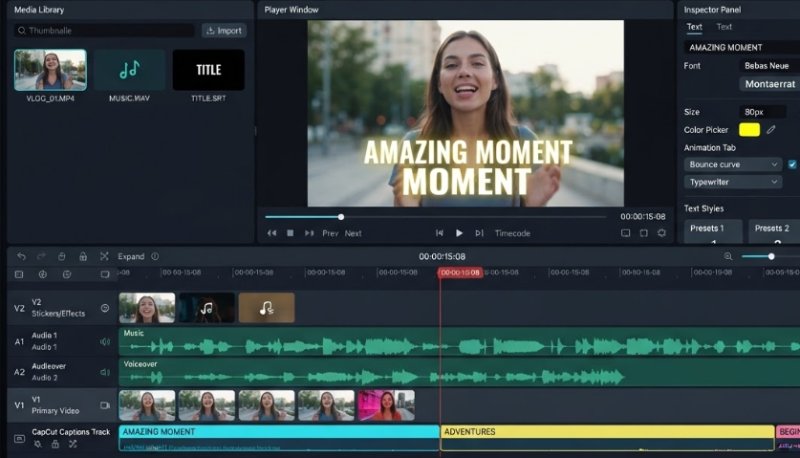Screen dimensions: 800x458
Task: Open the Animation Tab section
Action: coord(710,147)
